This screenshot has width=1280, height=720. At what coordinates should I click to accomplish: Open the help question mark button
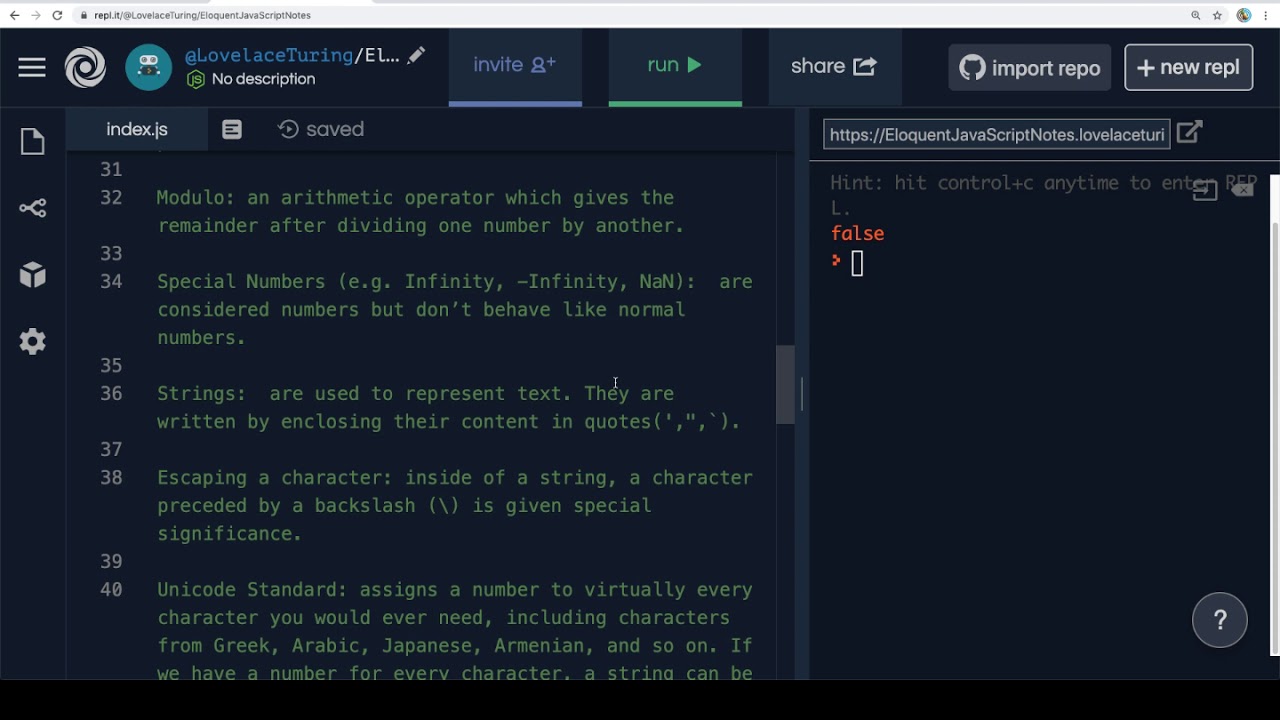tap(1220, 620)
